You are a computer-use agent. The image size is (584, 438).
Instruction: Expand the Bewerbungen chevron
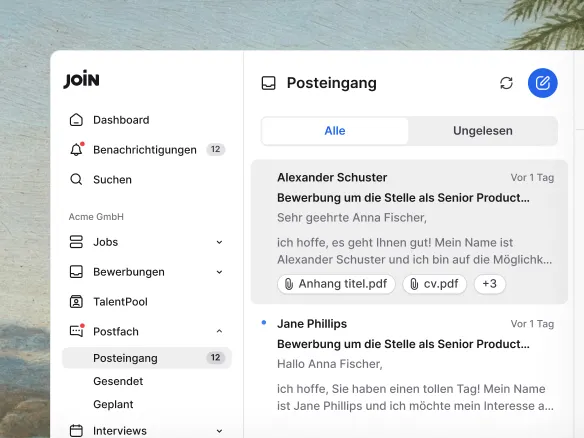click(219, 272)
